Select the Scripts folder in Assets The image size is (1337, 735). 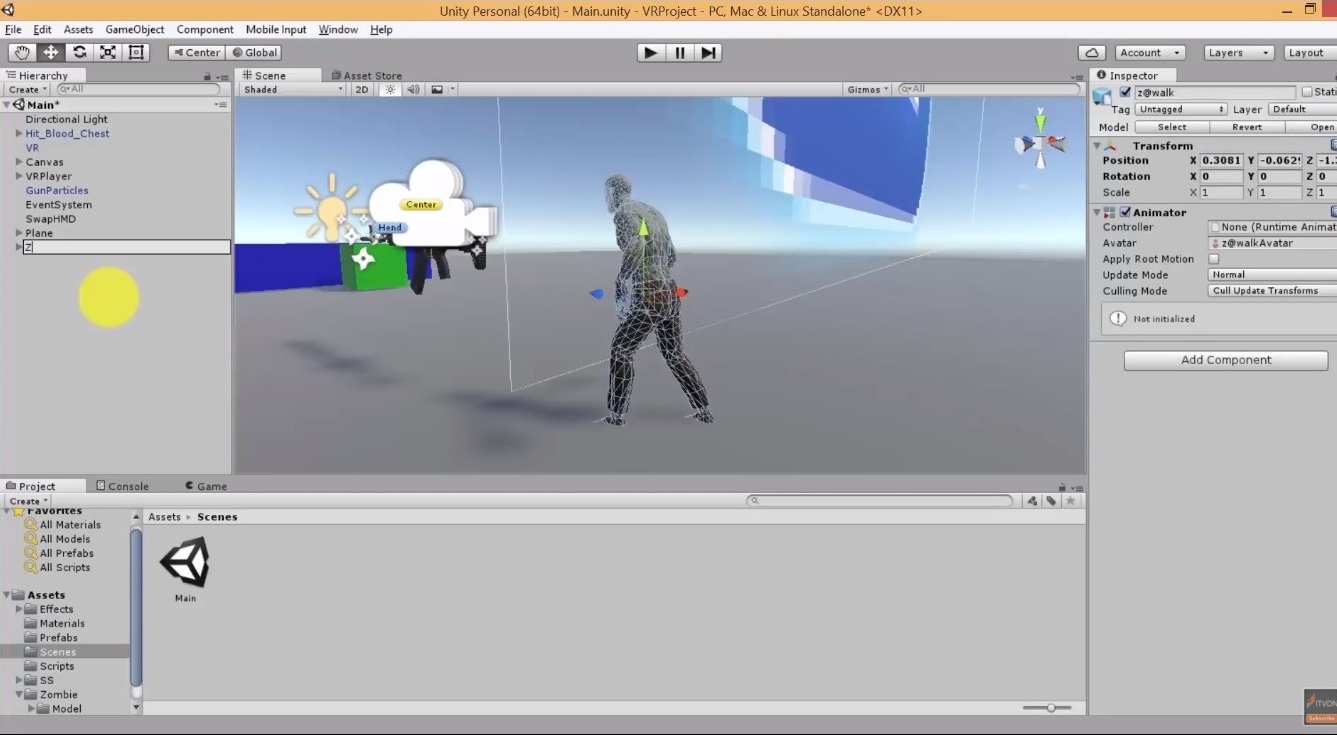tap(57, 666)
